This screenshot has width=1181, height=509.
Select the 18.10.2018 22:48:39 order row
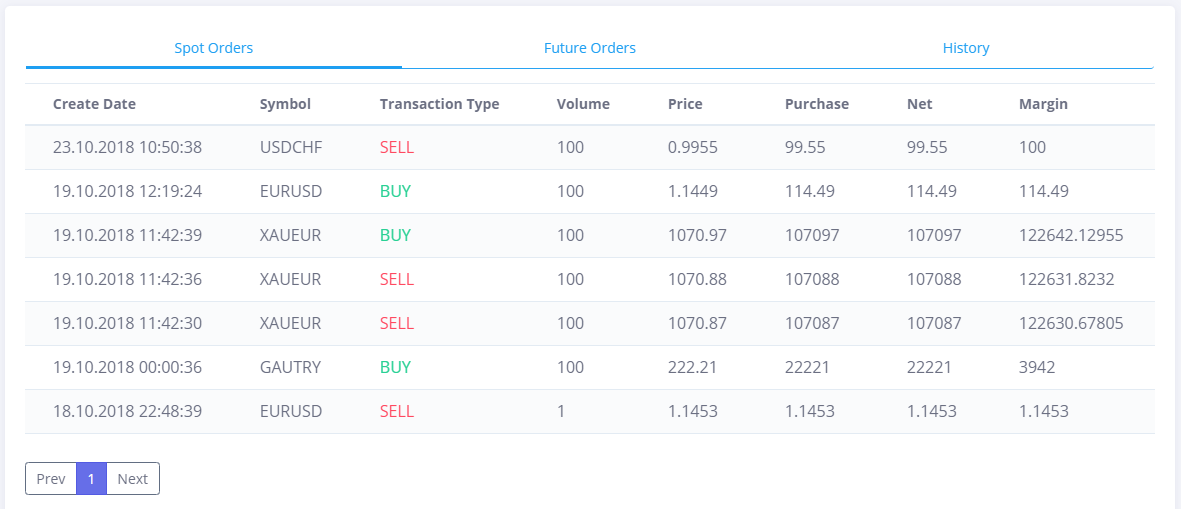[x=590, y=412]
